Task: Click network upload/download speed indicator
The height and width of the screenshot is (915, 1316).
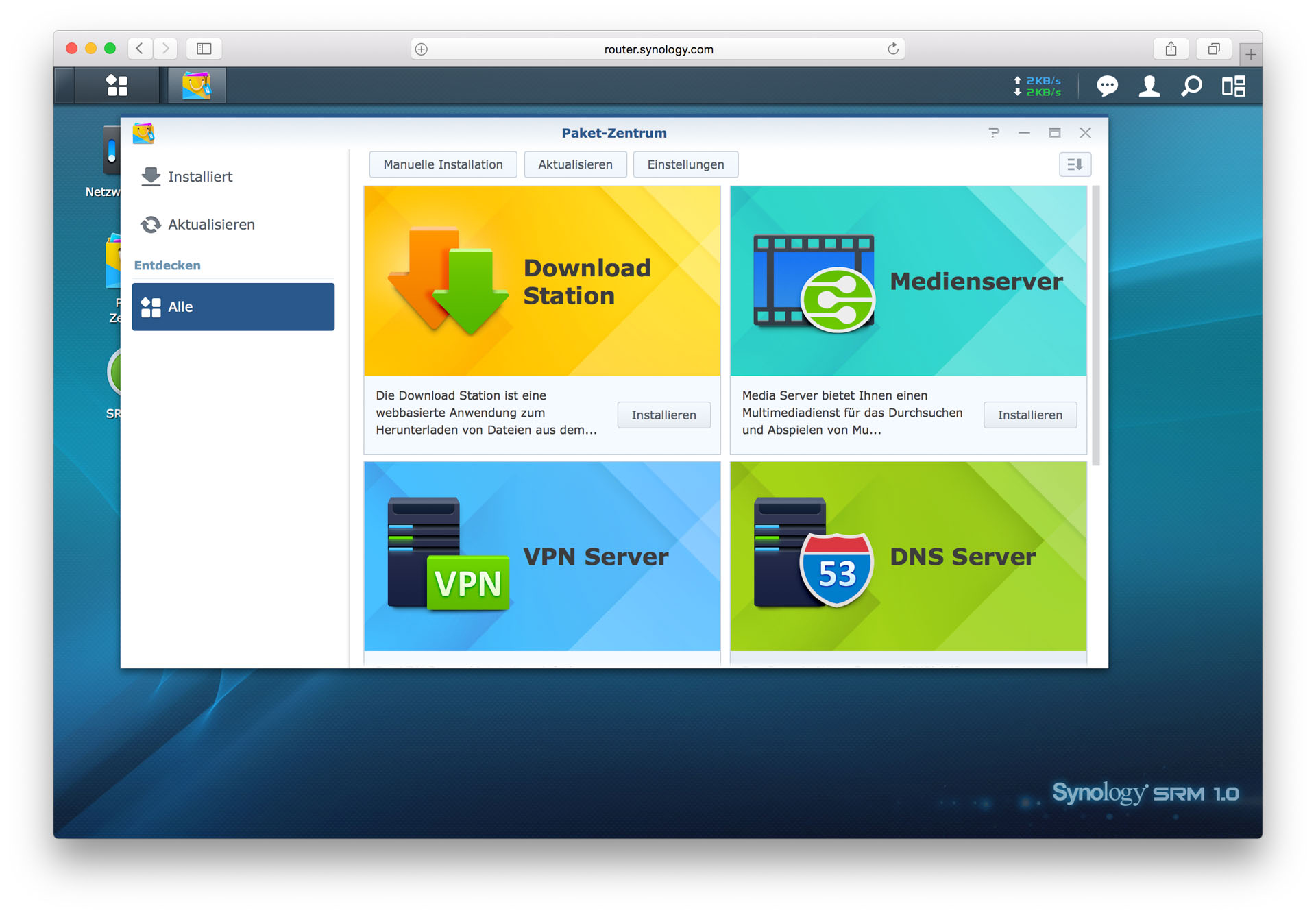Action: tap(1038, 86)
